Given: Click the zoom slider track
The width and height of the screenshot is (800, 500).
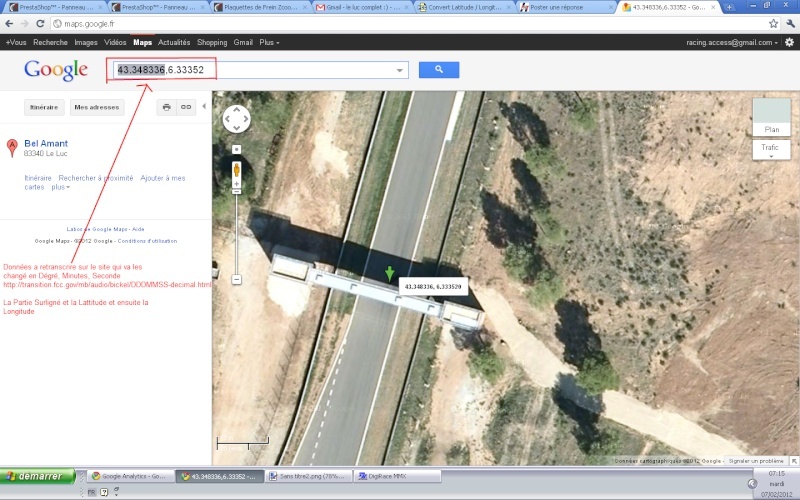Looking at the screenshot, I should pos(236,234).
